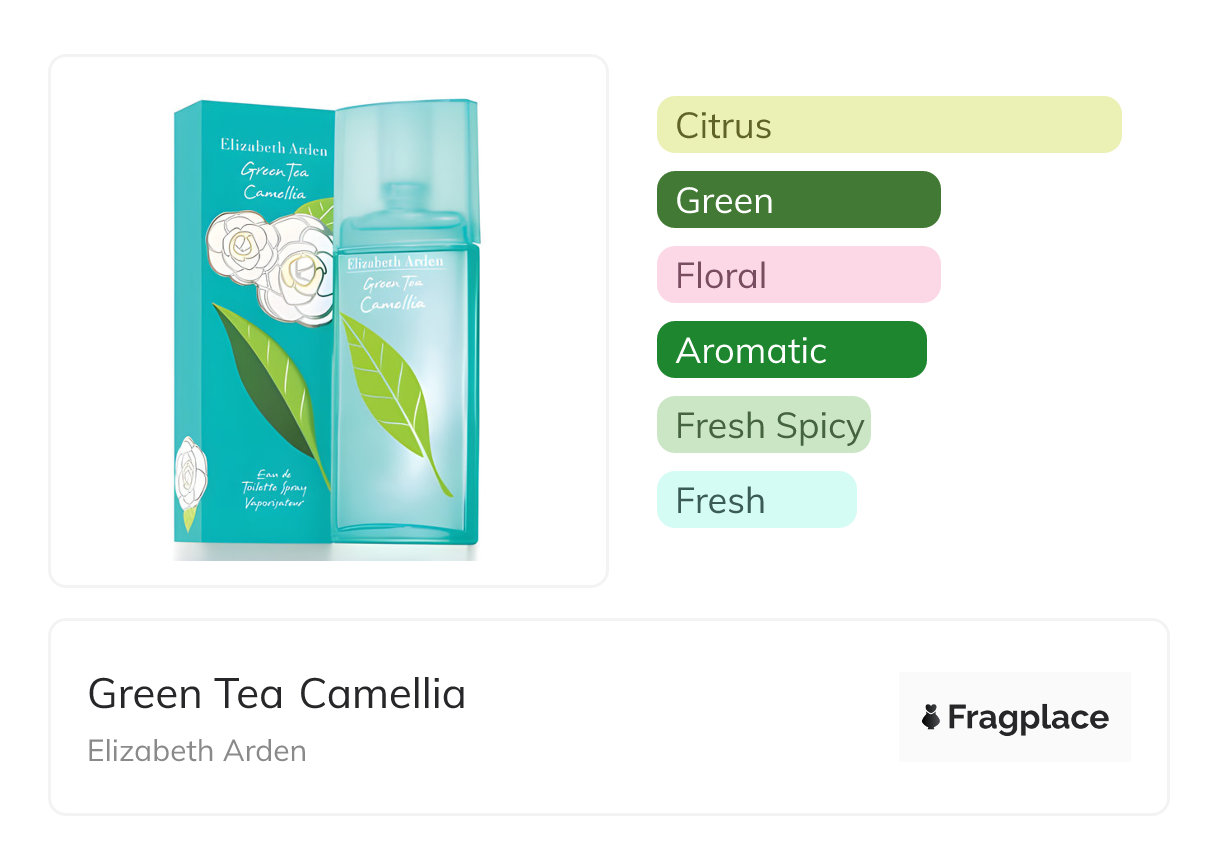Click Green Tea Camellia script on the box
This screenshot has width=1218, height=864.
pos(274,181)
